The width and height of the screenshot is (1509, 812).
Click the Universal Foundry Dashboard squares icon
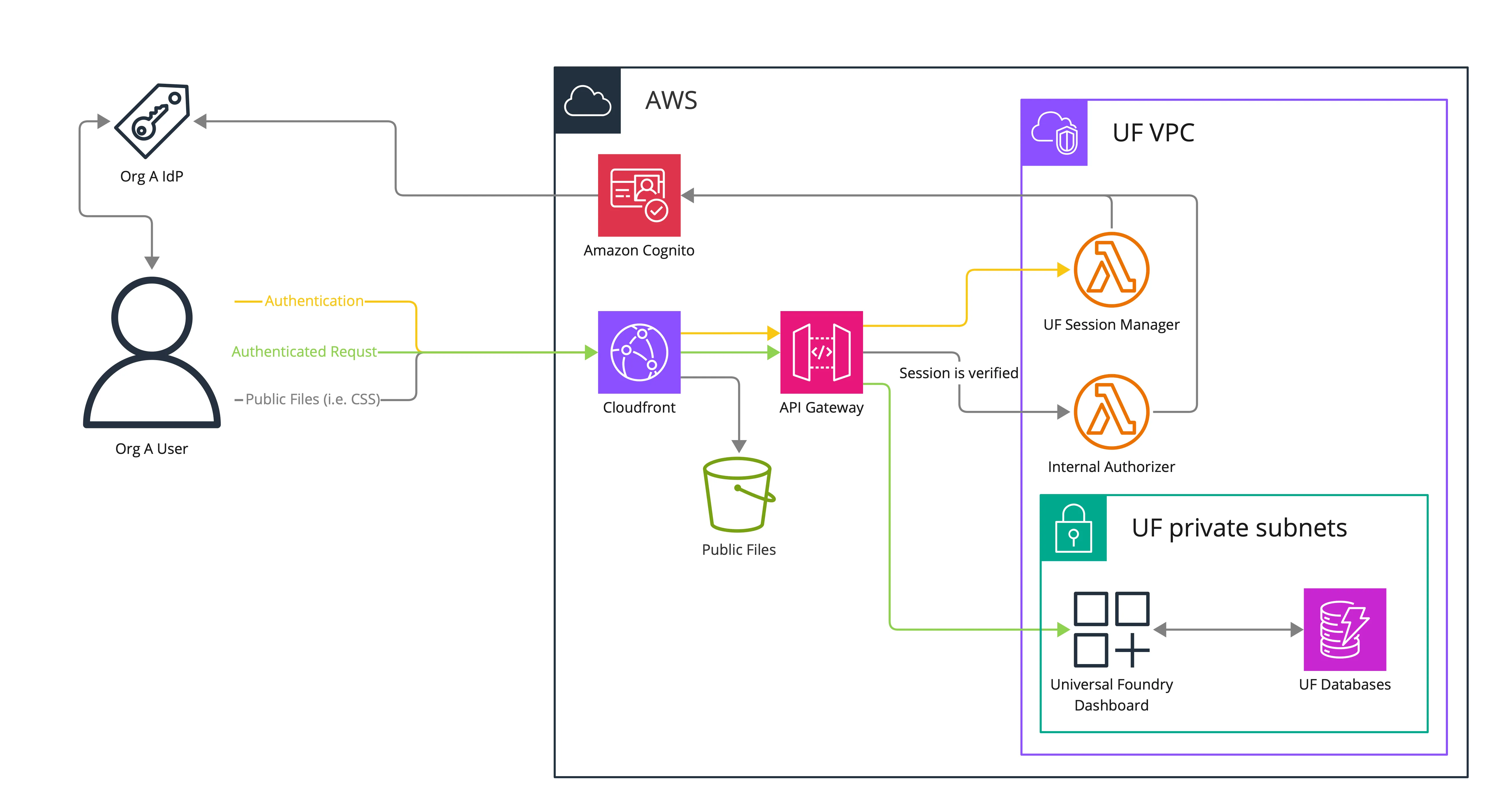tap(1111, 630)
